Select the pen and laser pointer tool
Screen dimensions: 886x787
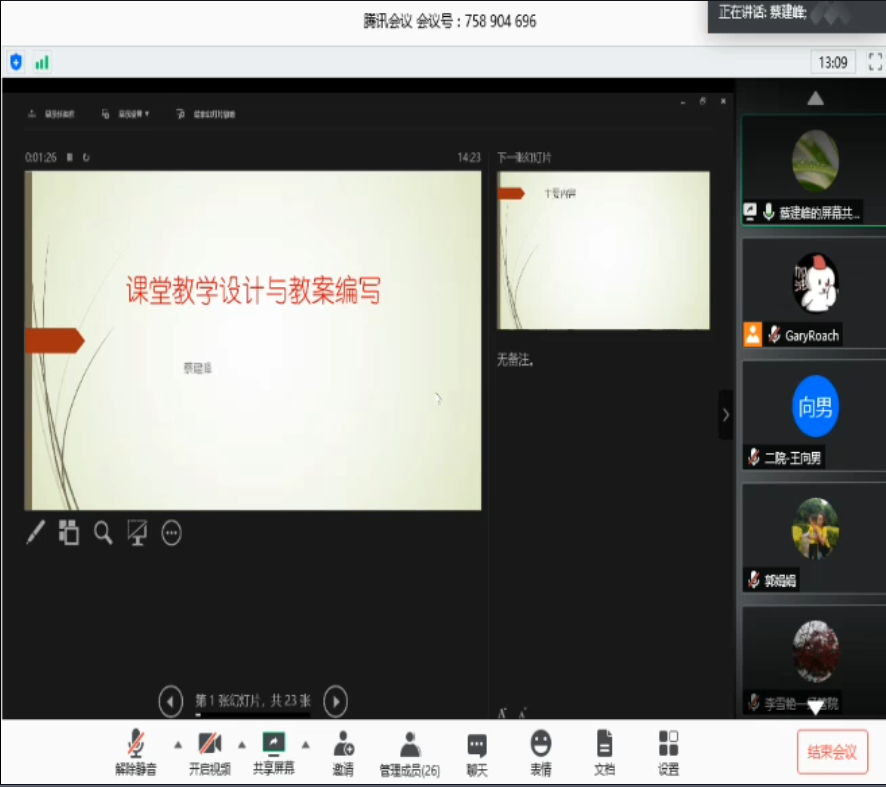[x=36, y=533]
